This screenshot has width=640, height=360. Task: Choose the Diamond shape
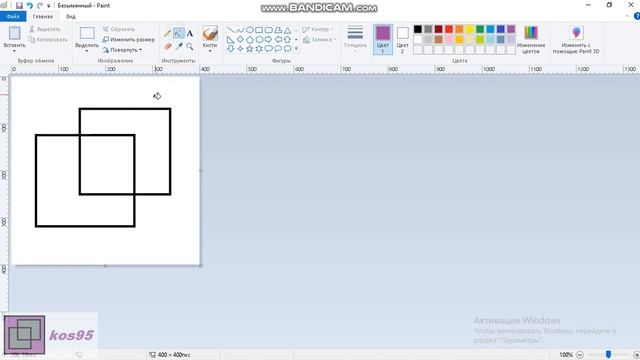pos(240,40)
